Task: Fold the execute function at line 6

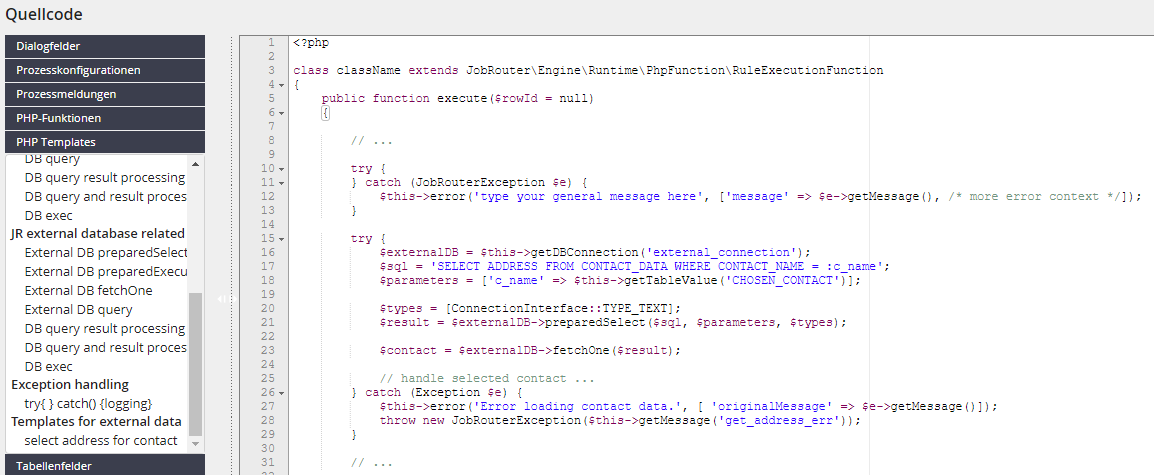Action: tap(283, 113)
